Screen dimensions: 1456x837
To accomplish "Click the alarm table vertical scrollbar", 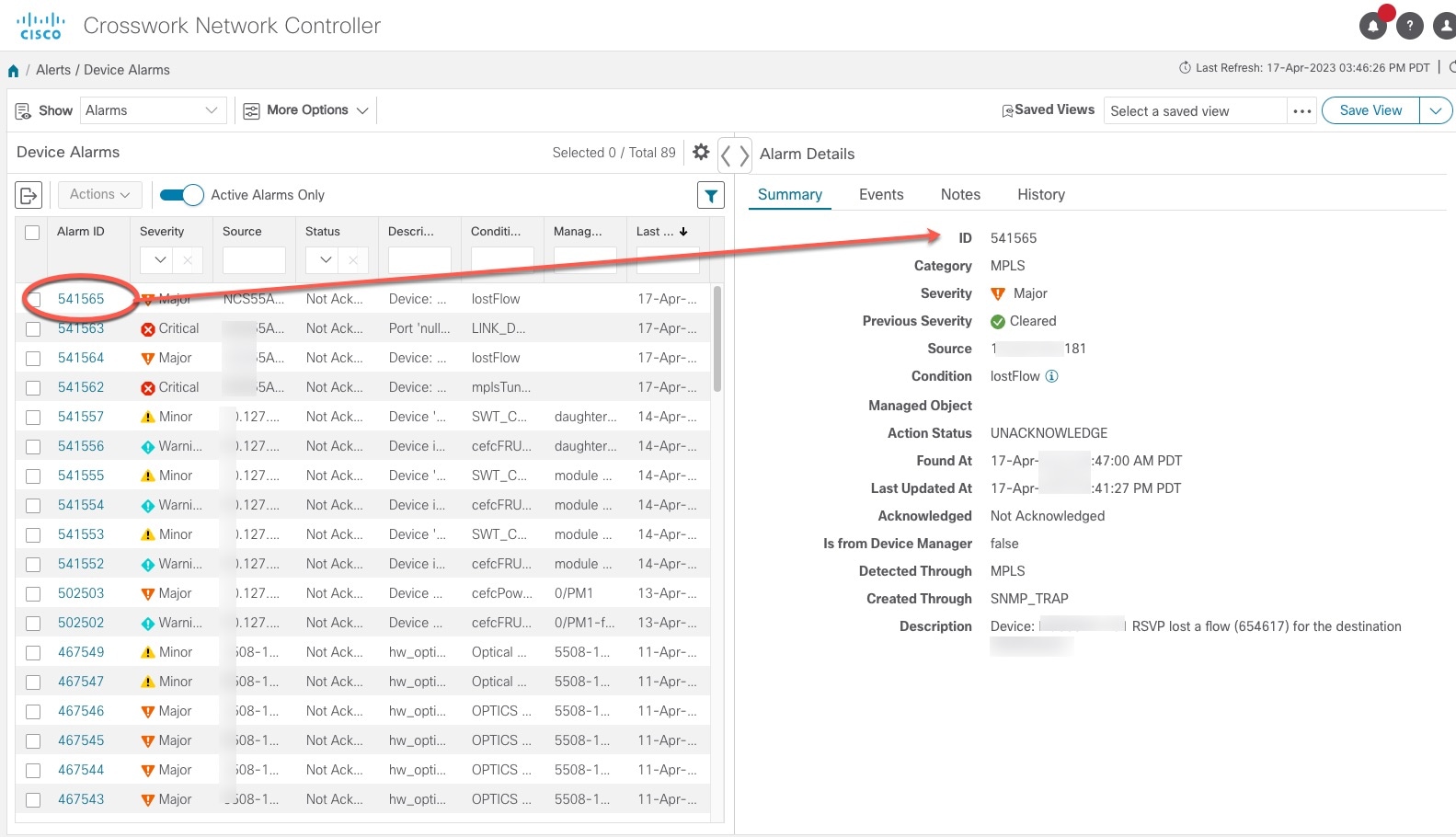I will [x=717, y=338].
